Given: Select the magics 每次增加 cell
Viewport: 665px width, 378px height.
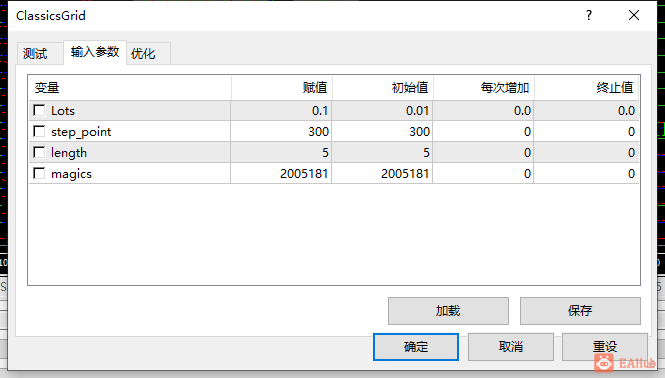Looking at the screenshot, I should (483, 174).
